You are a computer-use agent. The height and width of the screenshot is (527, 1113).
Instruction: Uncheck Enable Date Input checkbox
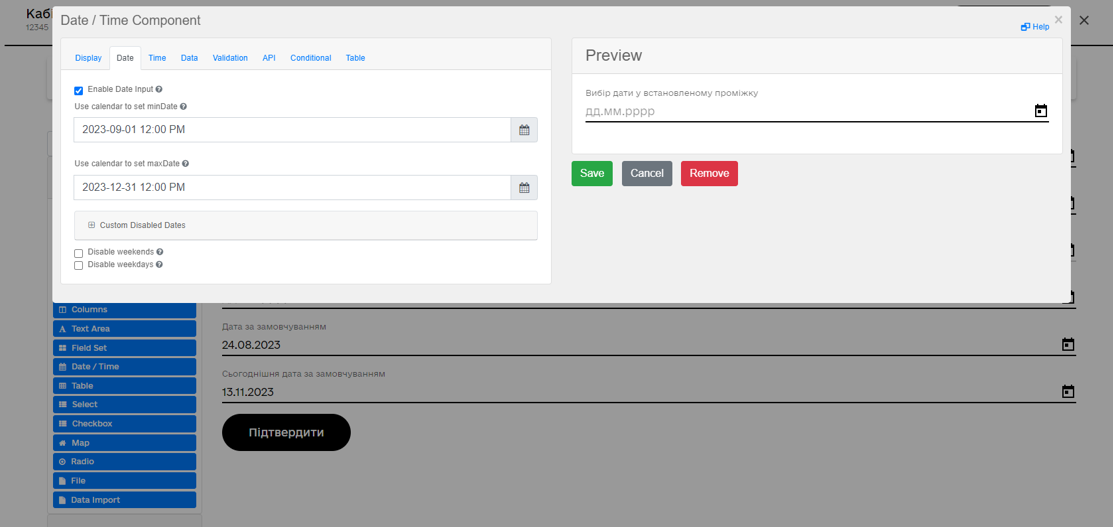pos(79,91)
